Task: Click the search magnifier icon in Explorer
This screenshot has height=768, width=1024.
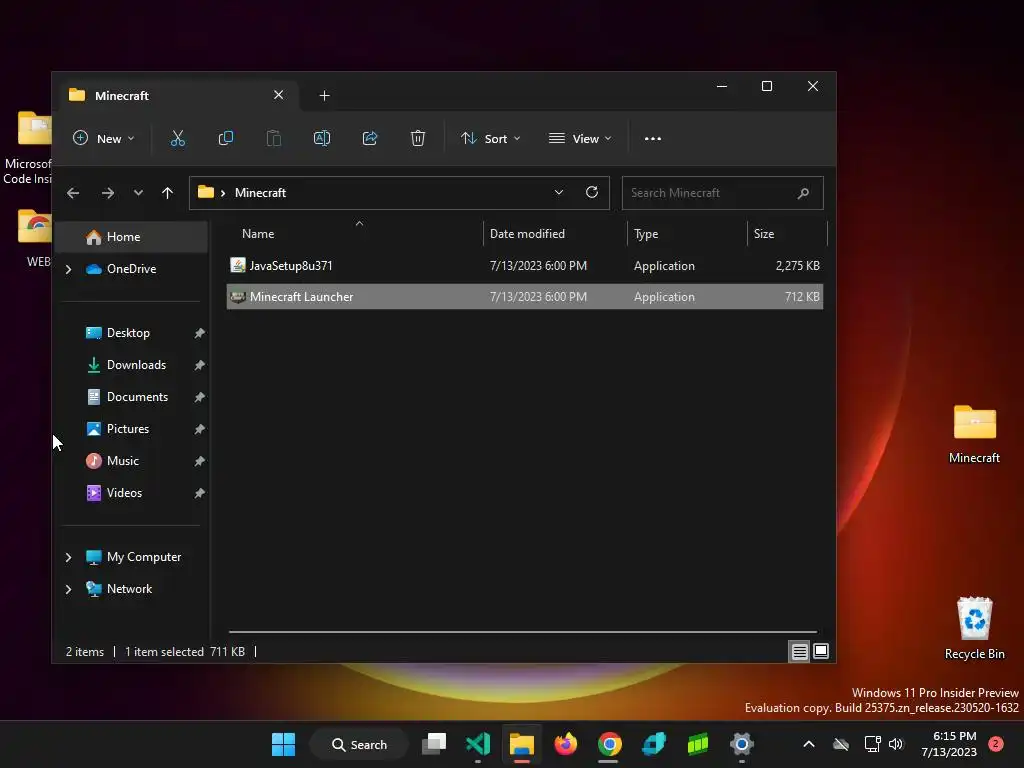Action: [x=803, y=193]
